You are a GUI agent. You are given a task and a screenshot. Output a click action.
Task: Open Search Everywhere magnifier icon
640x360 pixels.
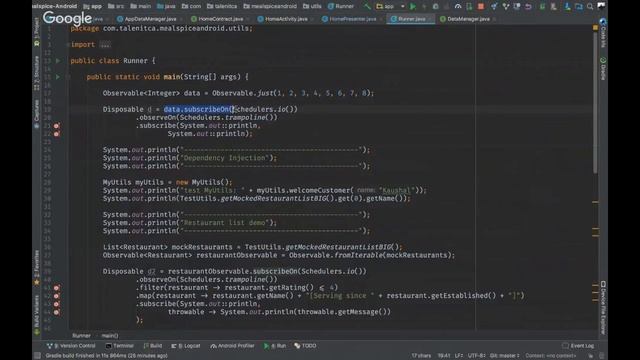[x=590, y=6]
